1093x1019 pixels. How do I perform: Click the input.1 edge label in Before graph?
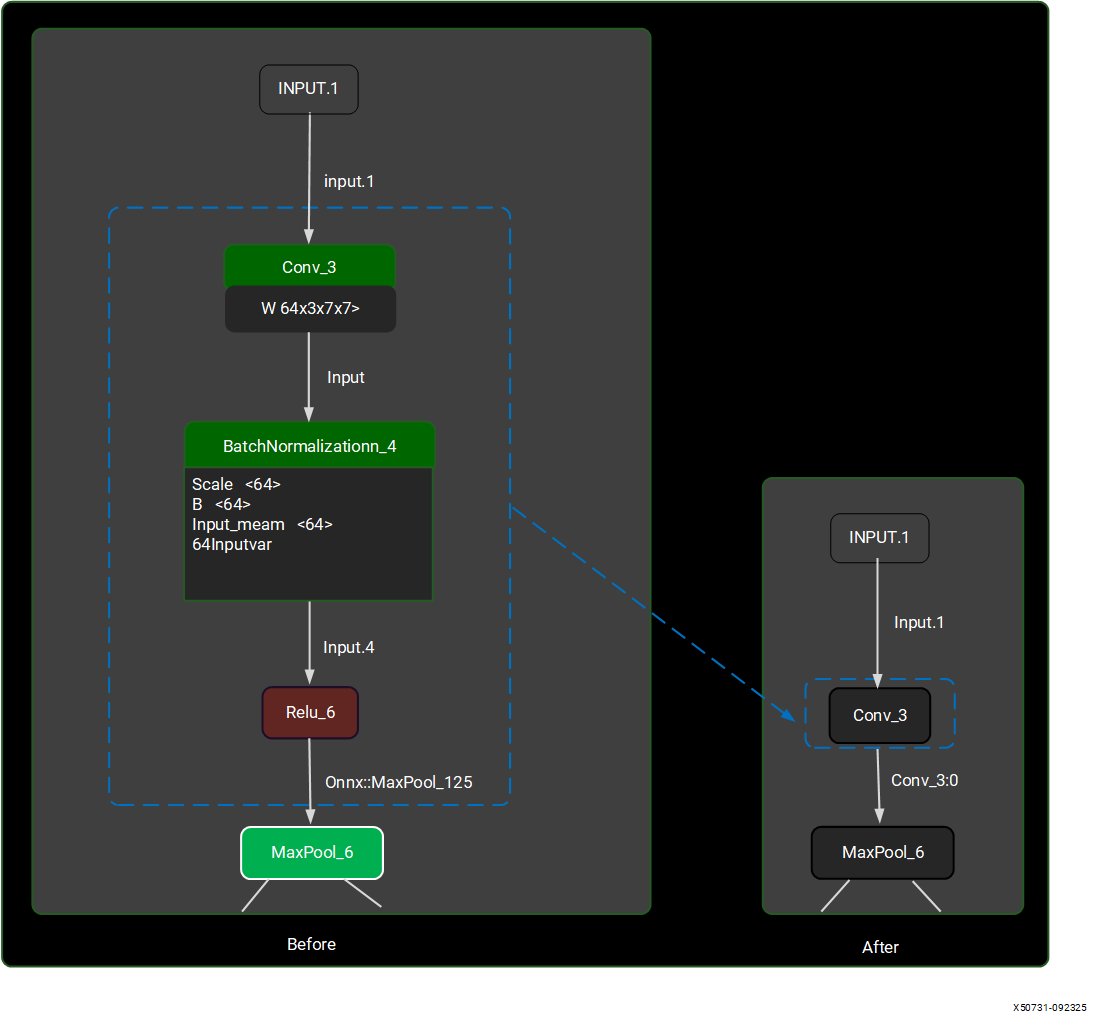pyautogui.click(x=348, y=182)
